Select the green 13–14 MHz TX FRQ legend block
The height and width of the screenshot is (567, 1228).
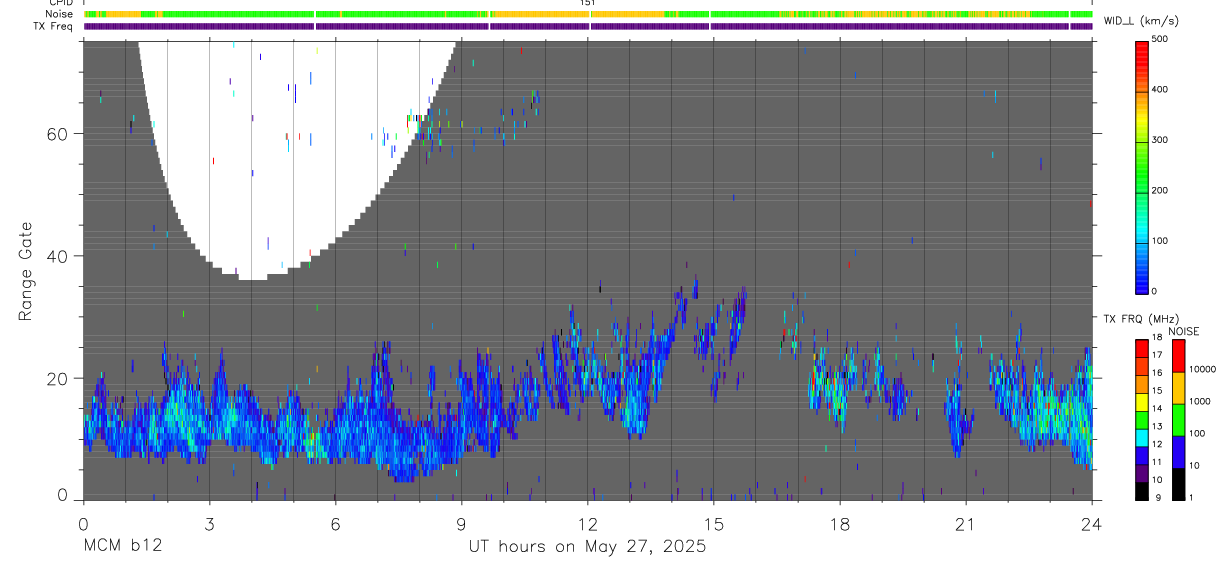pyautogui.click(x=1141, y=420)
